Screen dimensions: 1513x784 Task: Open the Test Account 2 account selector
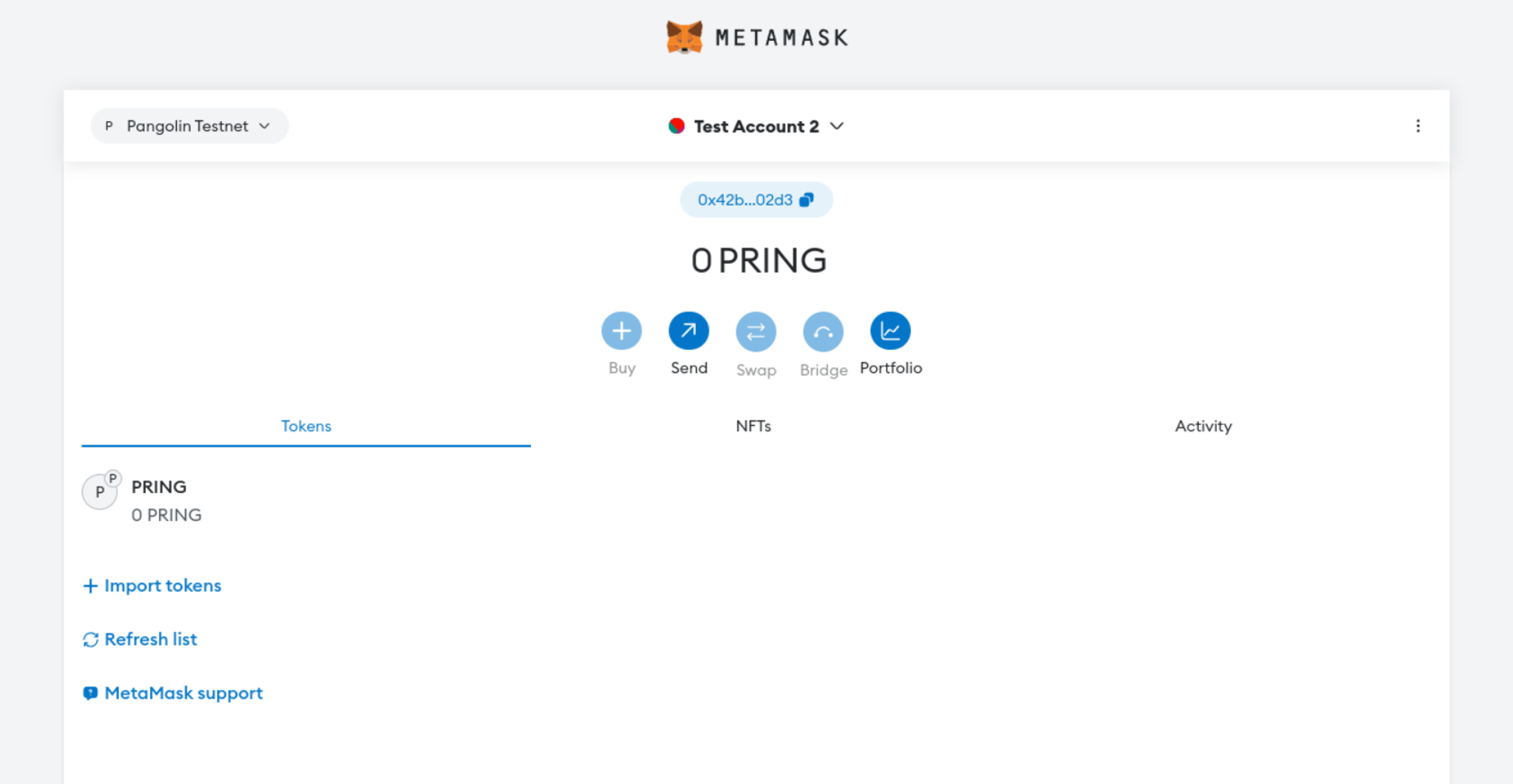click(756, 126)
